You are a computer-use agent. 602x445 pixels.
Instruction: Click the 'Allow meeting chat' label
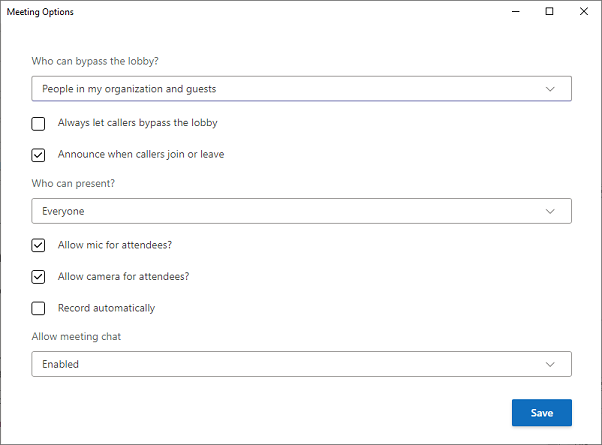[x=77, y=337]
